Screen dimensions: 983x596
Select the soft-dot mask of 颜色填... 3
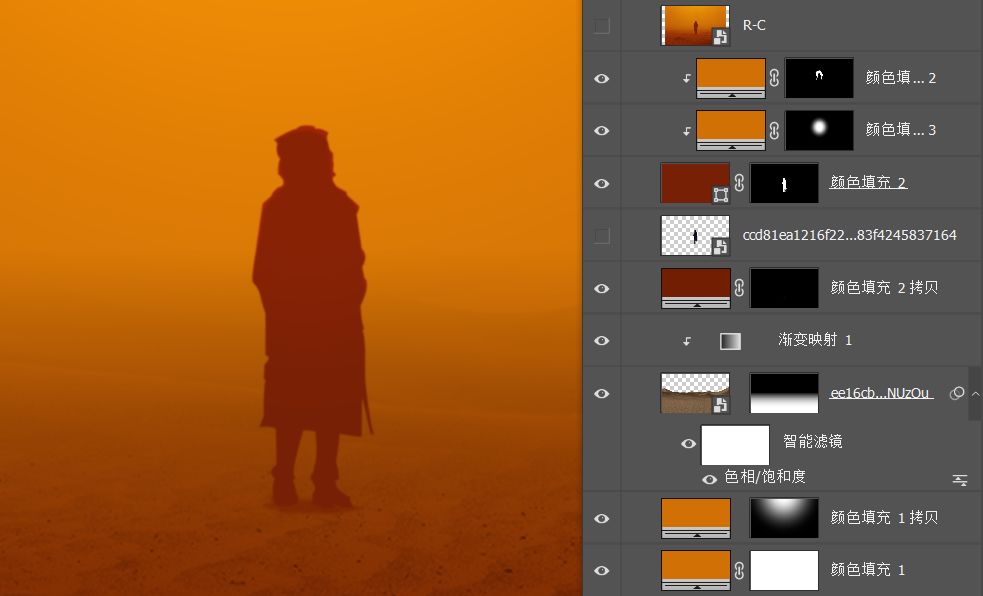point(819,130)
